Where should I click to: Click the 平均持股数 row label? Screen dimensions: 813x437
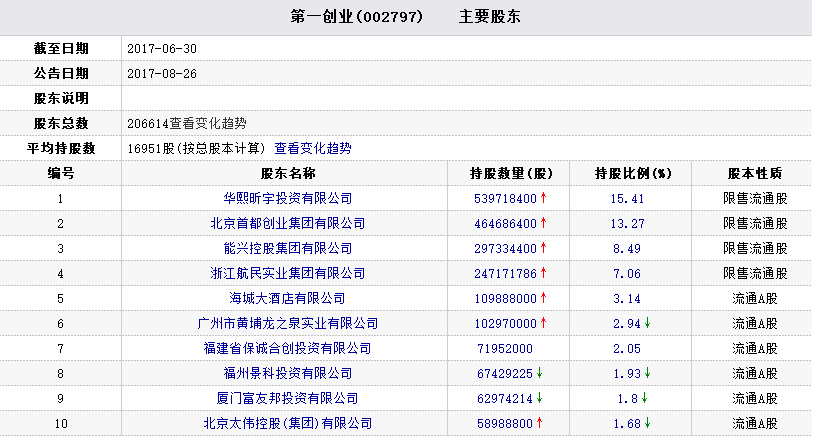coord(61,149)
